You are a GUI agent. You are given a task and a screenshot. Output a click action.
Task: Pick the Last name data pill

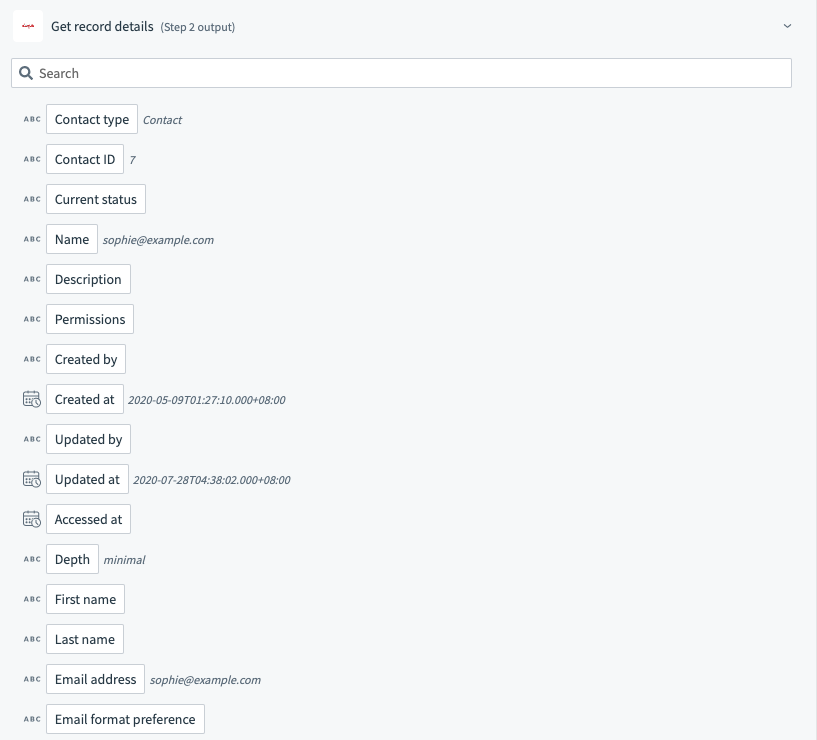(x=85, y=639)
